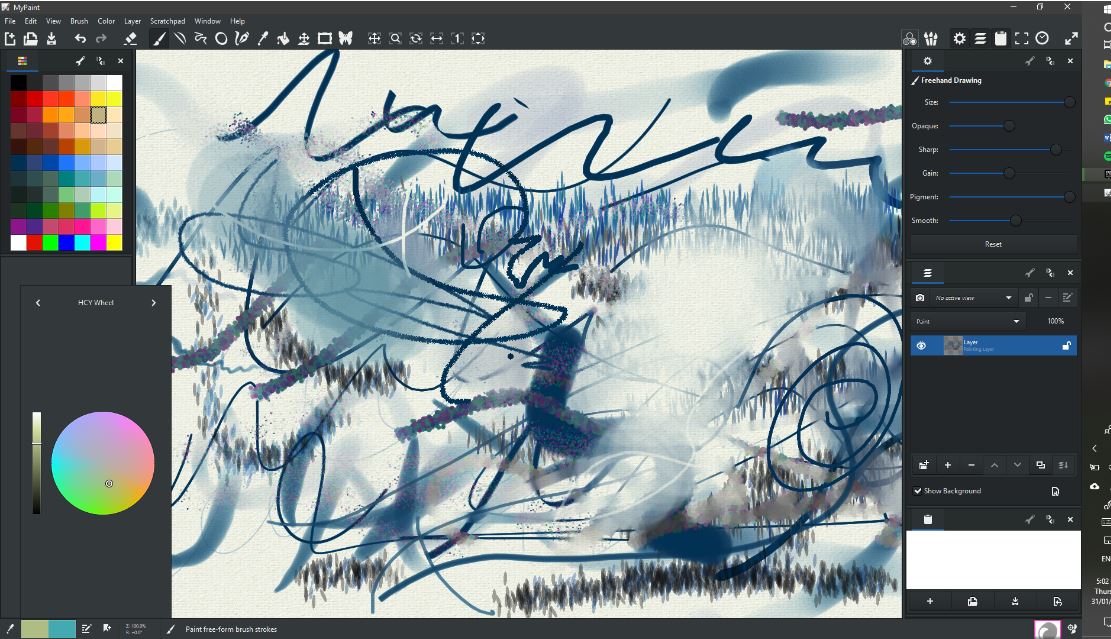Select the Flood fill tool

click(x=282, y=38)
